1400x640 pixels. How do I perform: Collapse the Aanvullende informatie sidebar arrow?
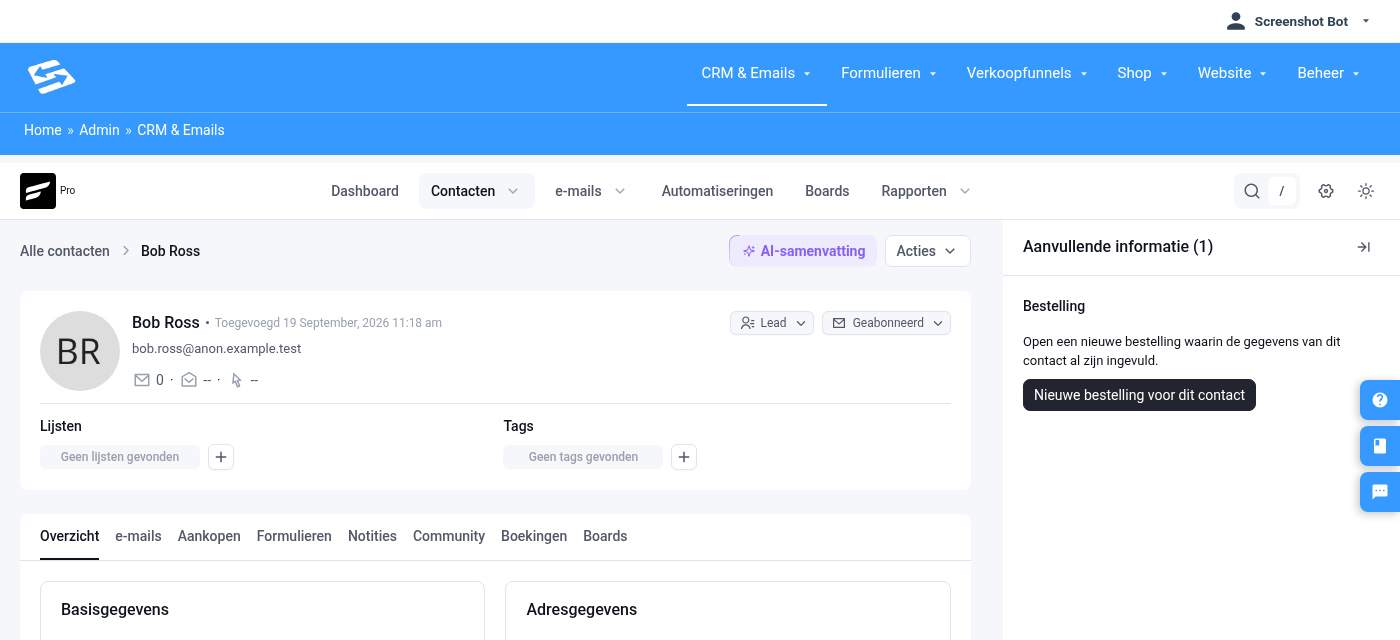(1363, 247)
